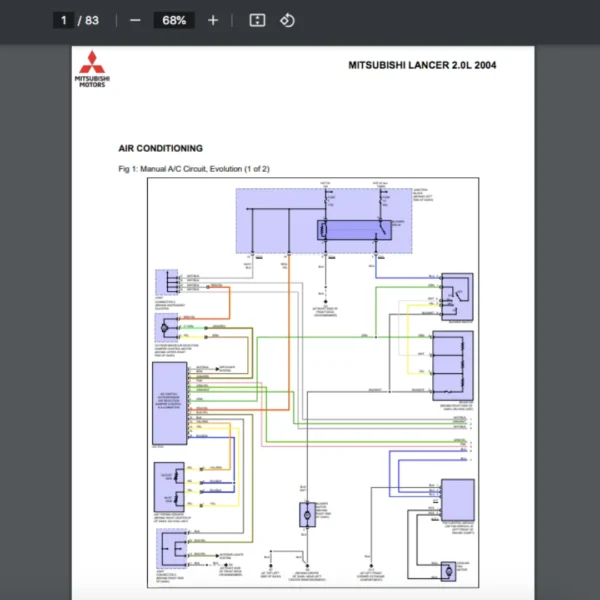Screen dimensions: 600x600
Task: Click the zoom in plus icon
Action: click(x=213, y=20)
